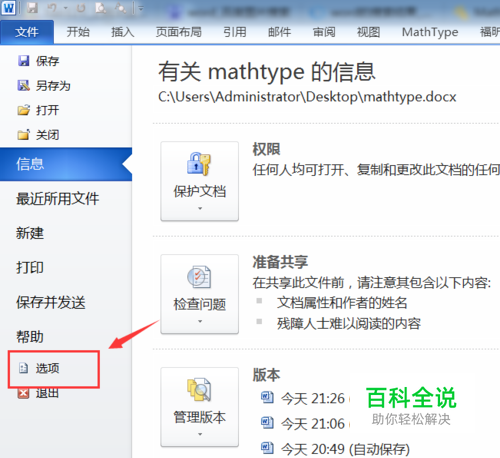Select 新建 in the backstage menu
The height and width of the screenshot is (458, 500).
click(30, 233)
